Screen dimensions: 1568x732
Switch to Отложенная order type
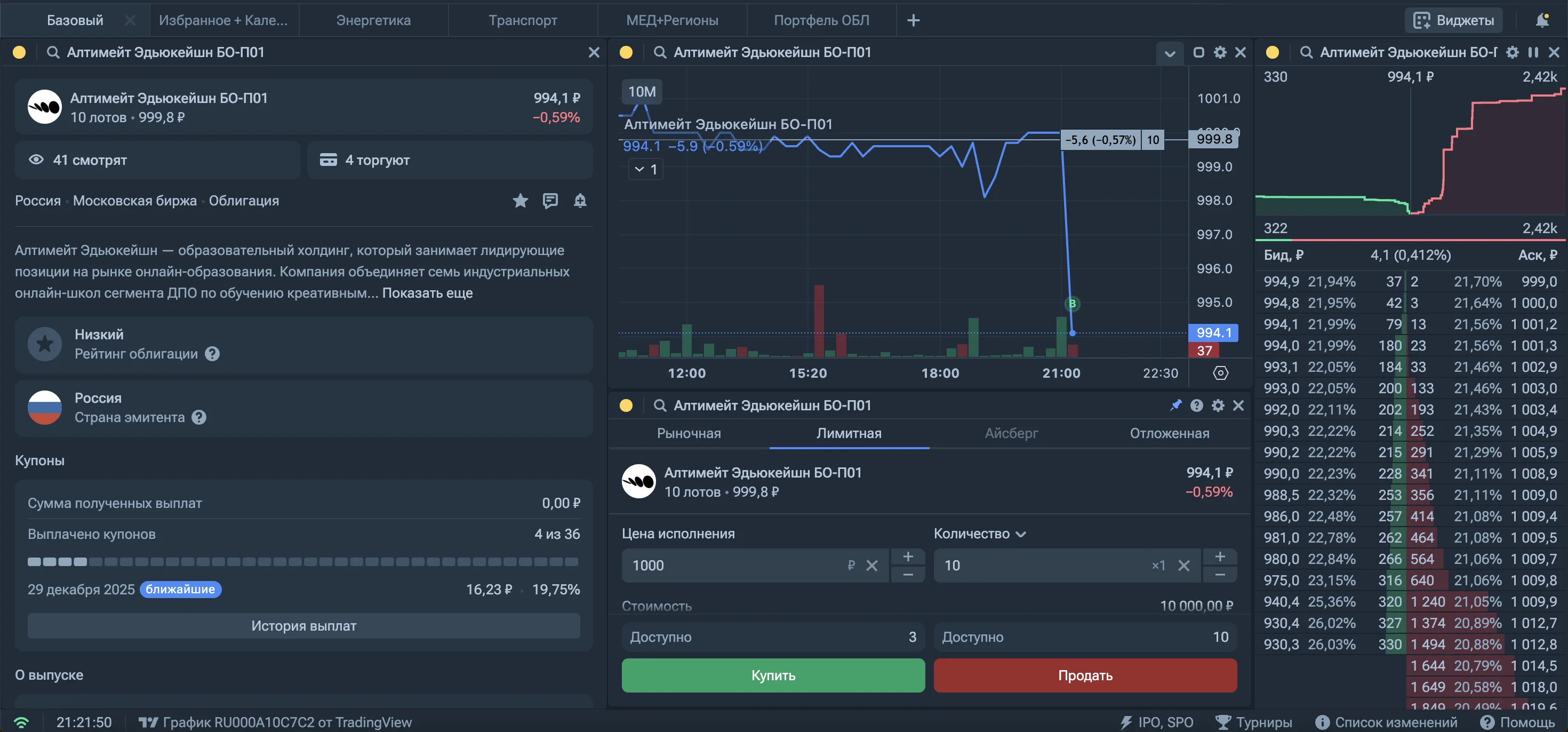[x=1169, y=433]
